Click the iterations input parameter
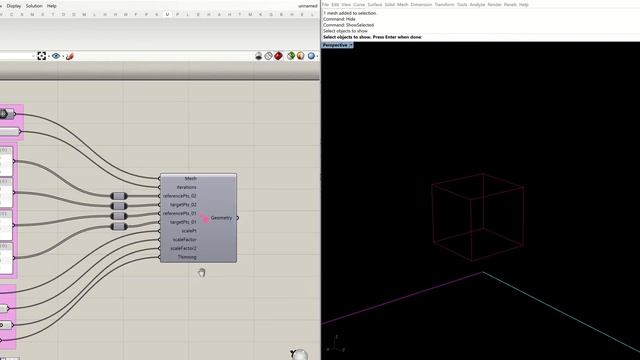The image size is (640, 360). tap(186, 187)
